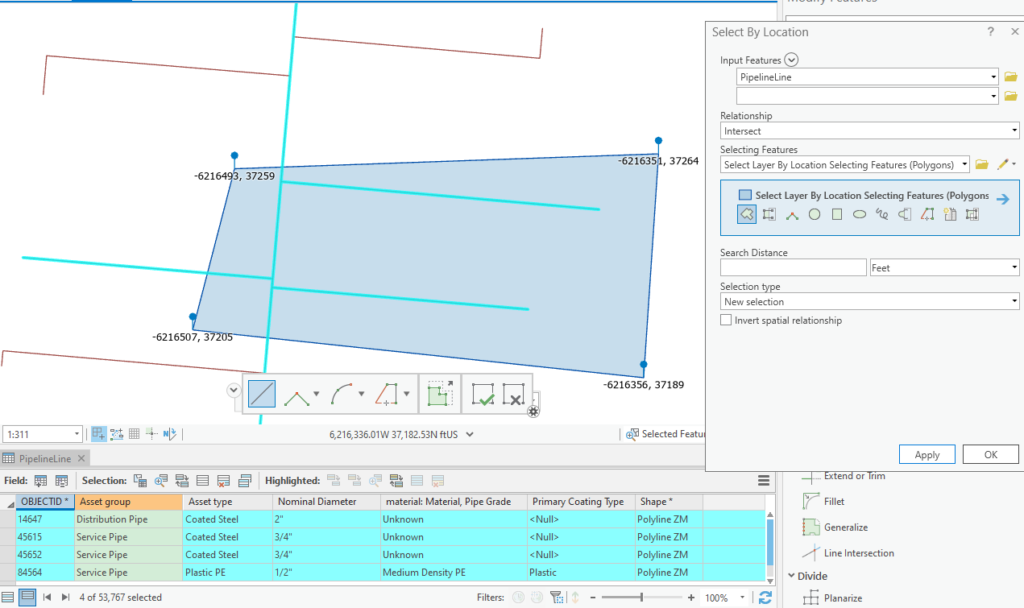Click the table Refresh icon
Viewport: 1024px width, 608px height.
pos(765,597)
